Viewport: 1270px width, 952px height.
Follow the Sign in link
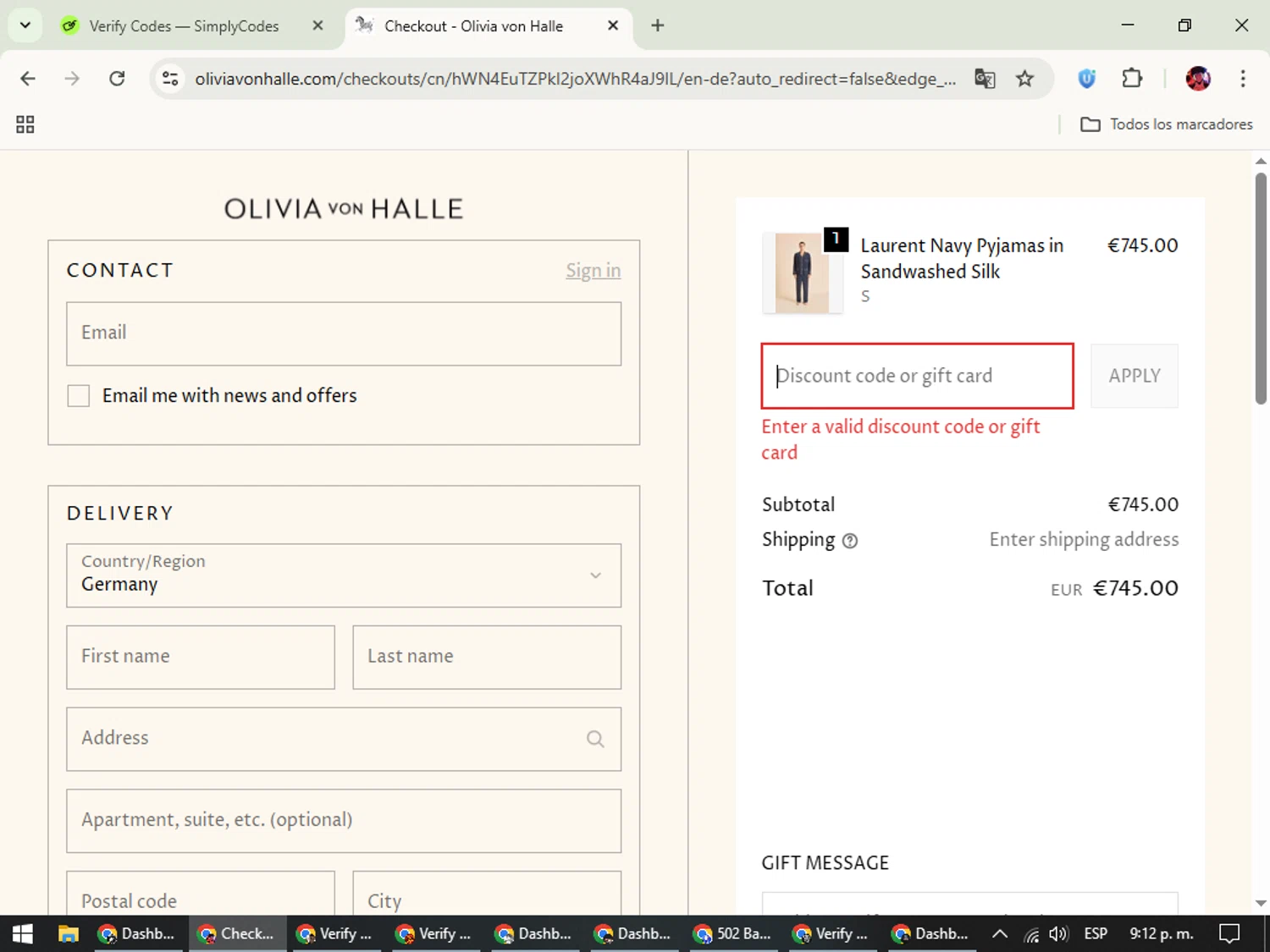coord(593,271)
